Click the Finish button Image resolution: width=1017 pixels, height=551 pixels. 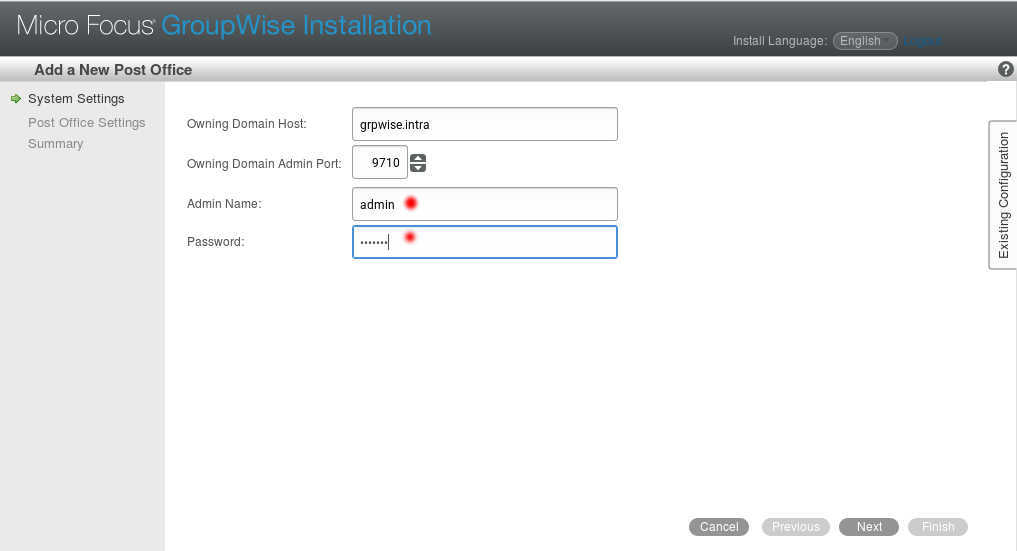click(x=938, y=526)
